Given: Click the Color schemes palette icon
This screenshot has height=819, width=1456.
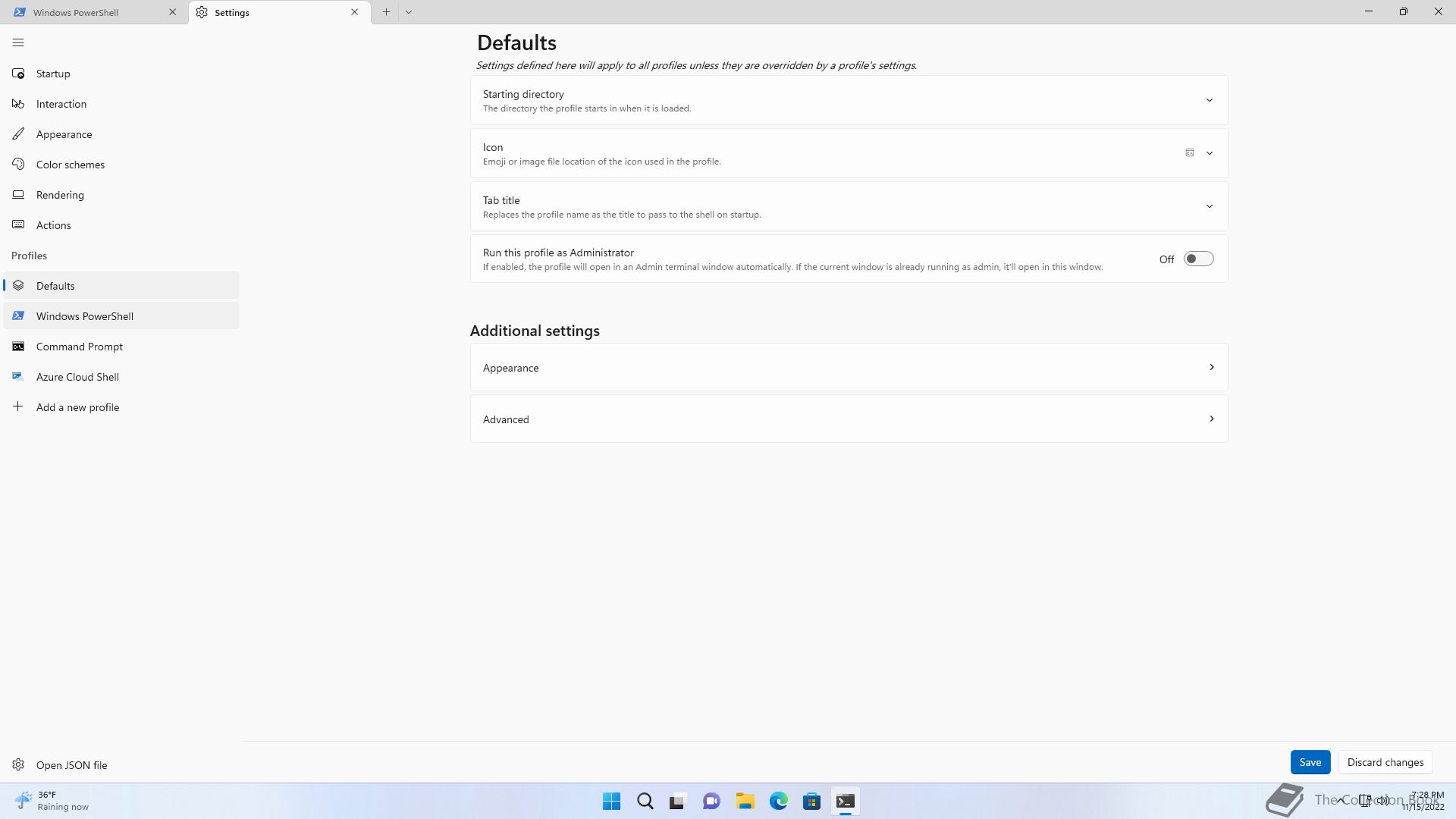Looking at the screenshot, I should 18,165.
